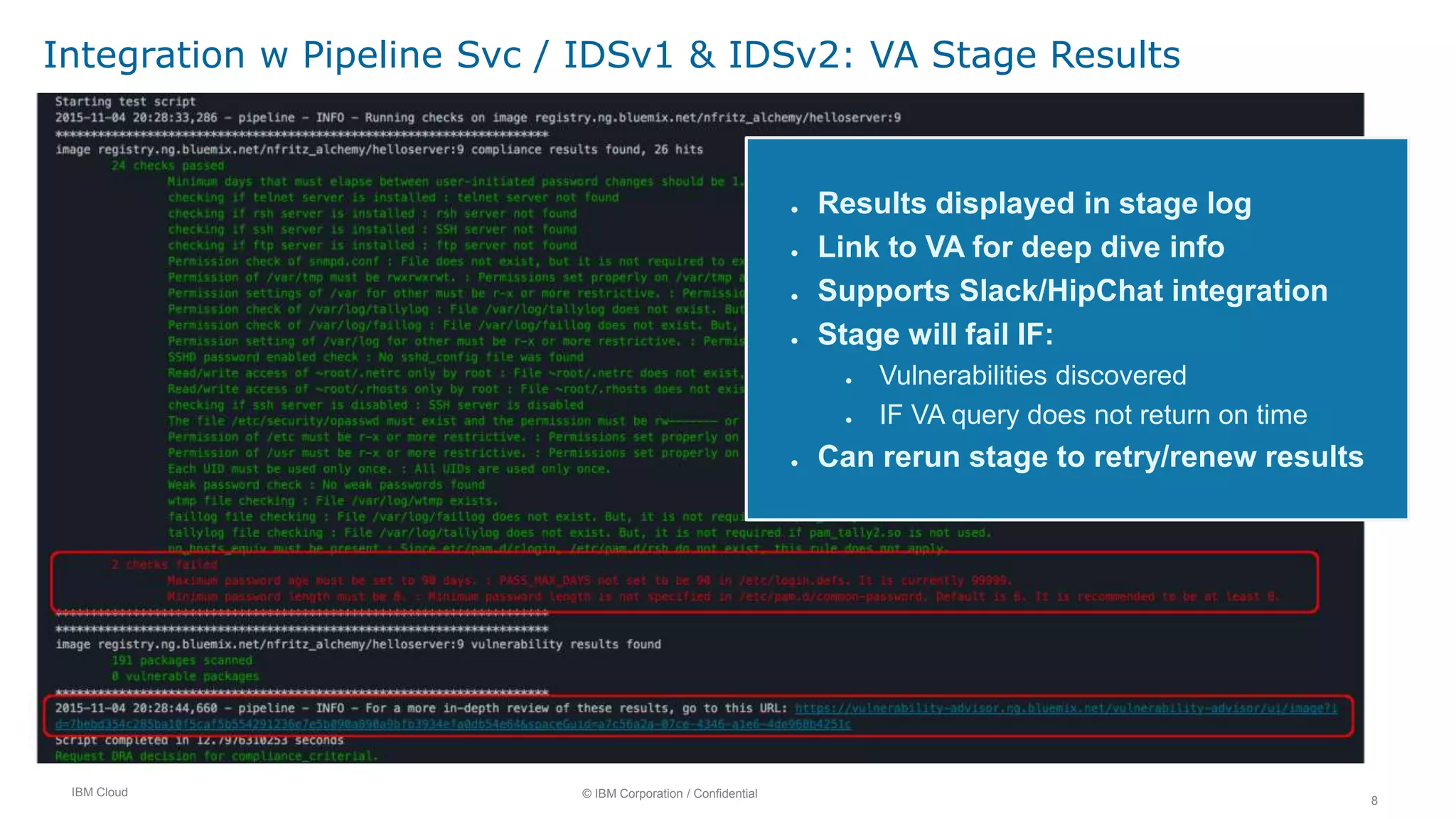The width and height of the screenshot is (1456, 819).
Task: Click 'Supports Slack/HipChat integration' bullet
Action: click(1072, 291)
